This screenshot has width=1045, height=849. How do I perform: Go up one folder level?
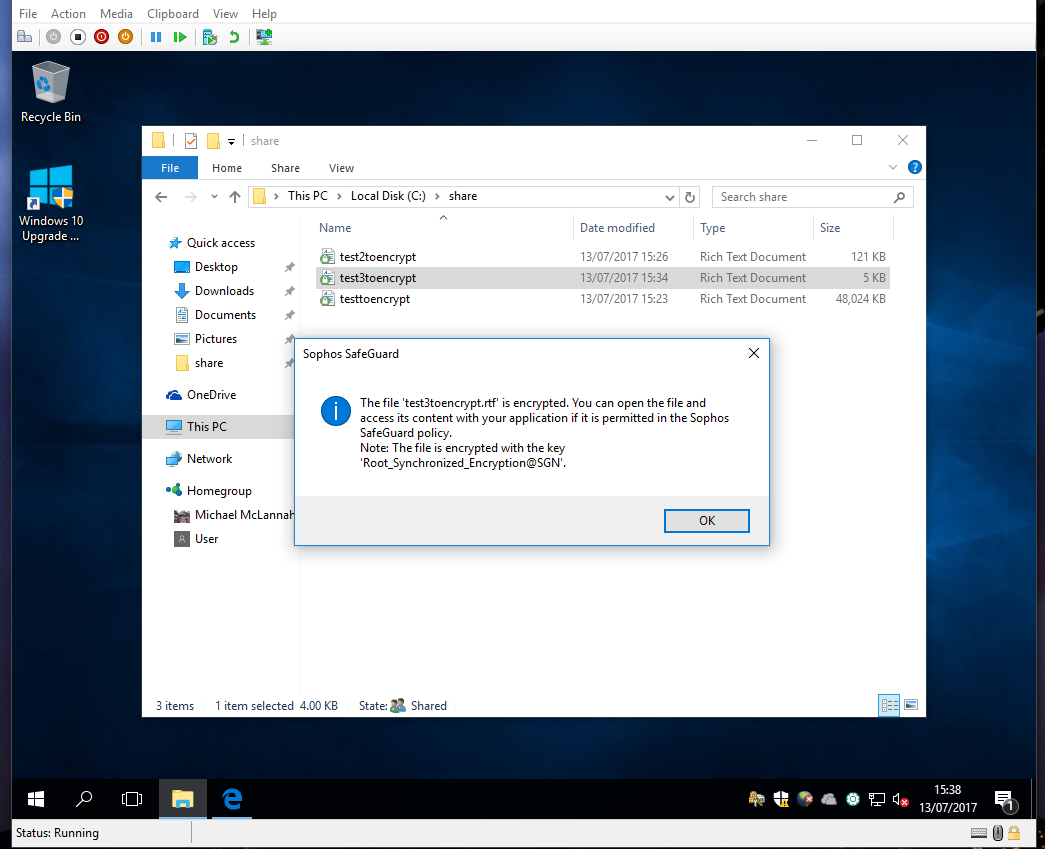tap(235, 197)
